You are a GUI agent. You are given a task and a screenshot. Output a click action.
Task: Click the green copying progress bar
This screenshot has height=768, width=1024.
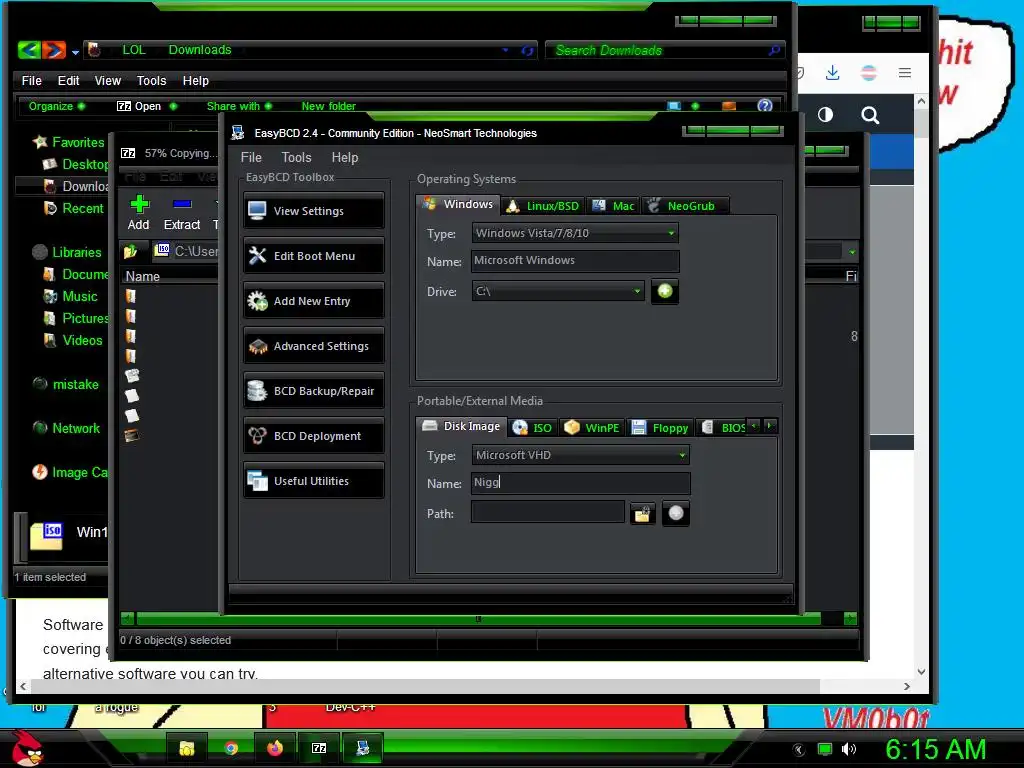point(478,618)
